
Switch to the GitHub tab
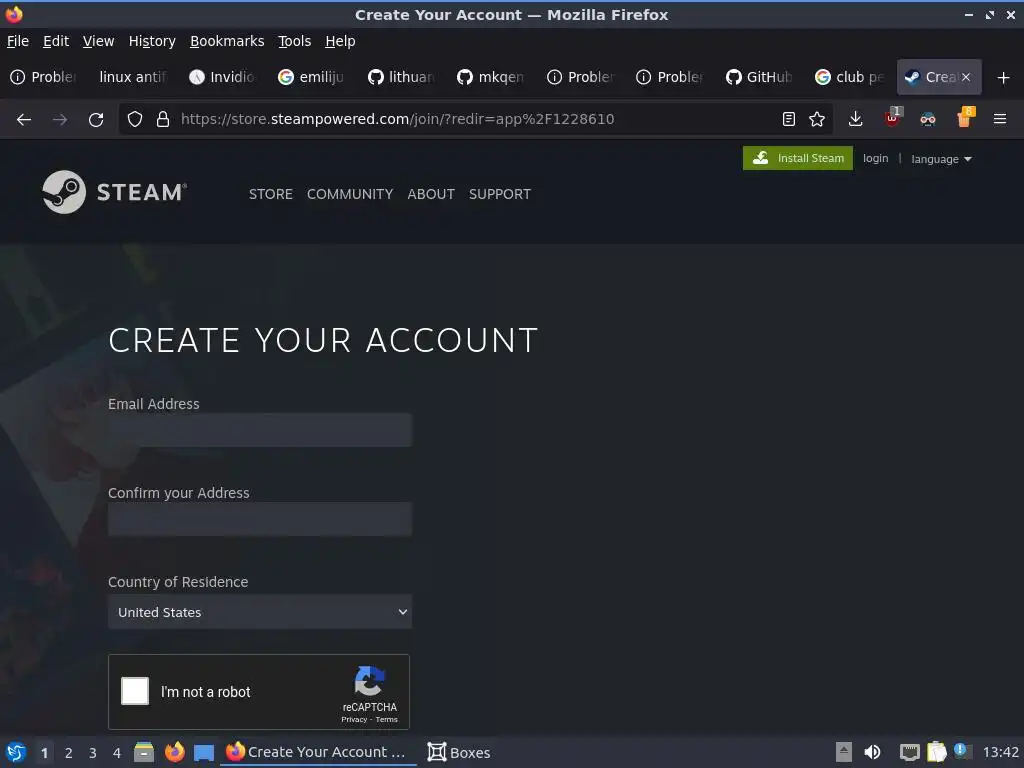760,77
